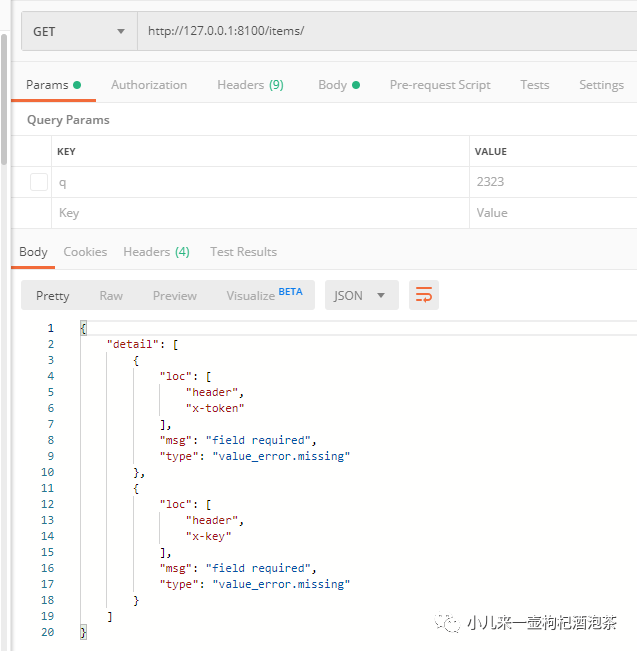This screenshot has height=651, width=637.
Task: Select the Pretty view button
Action: click(53, 295)
